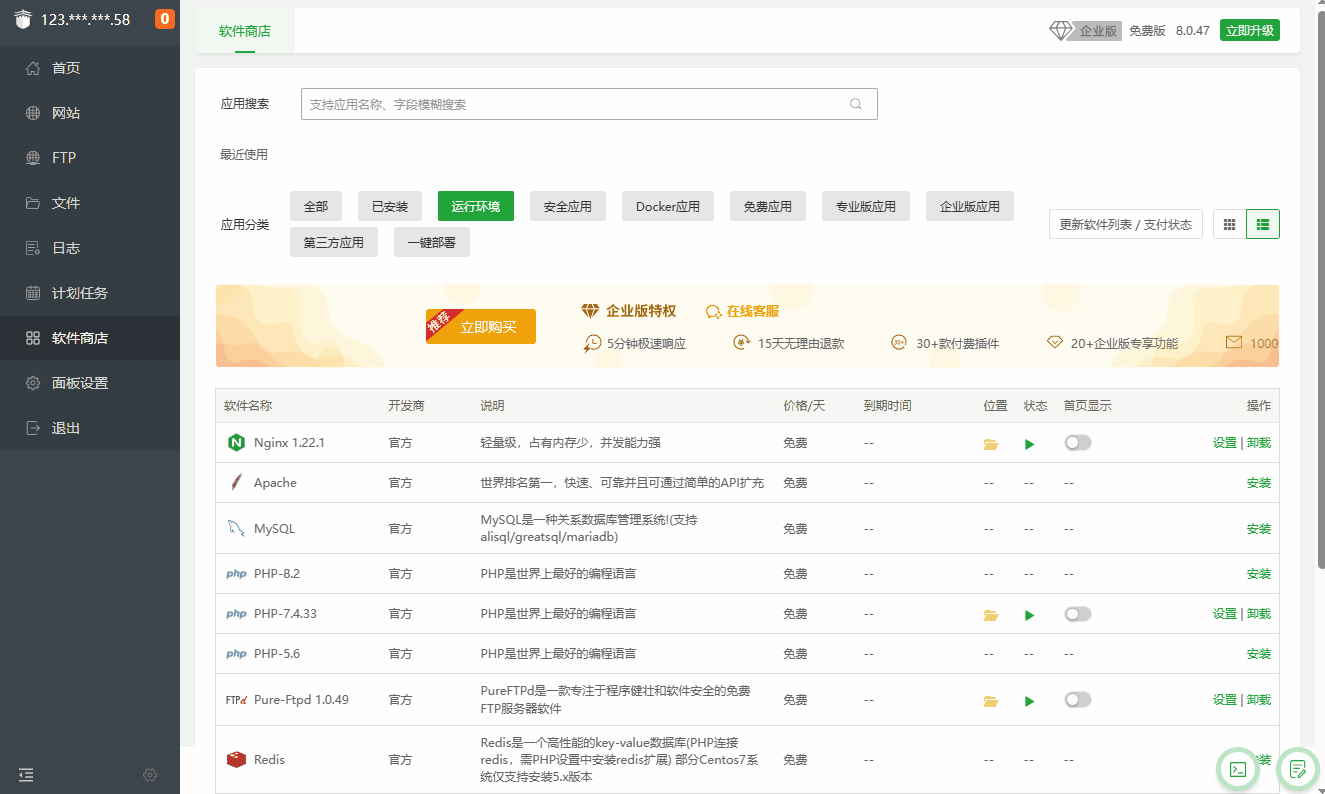Open the terminal floating icon

coord(1238,769)
